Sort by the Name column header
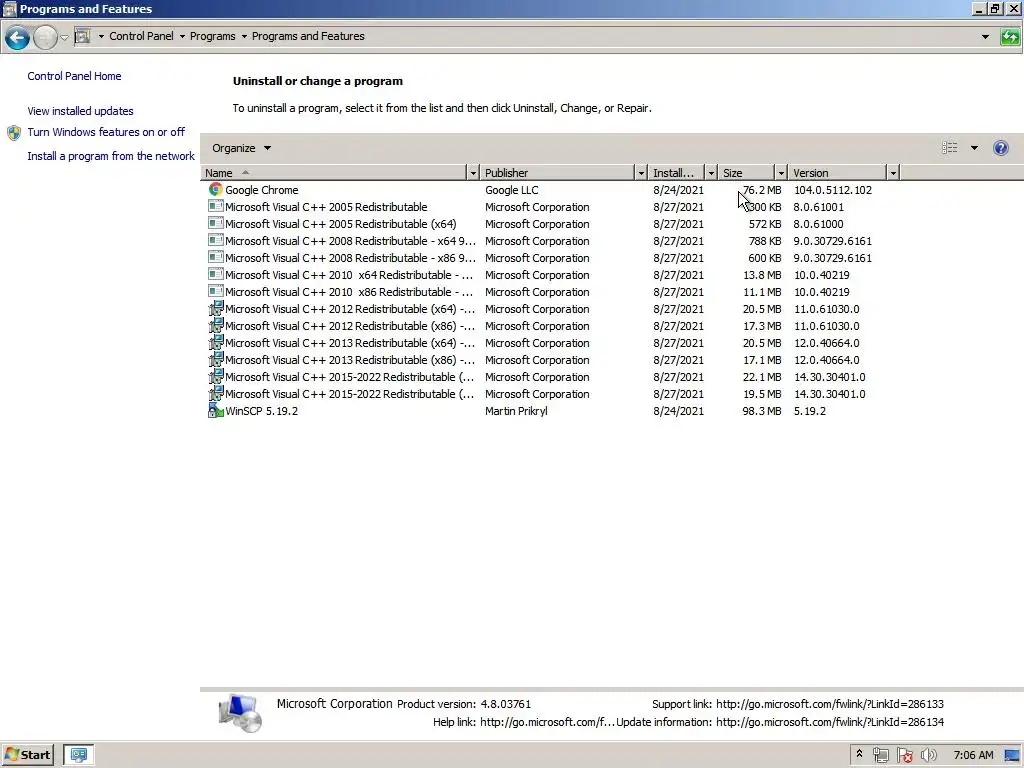 point(334,172)
